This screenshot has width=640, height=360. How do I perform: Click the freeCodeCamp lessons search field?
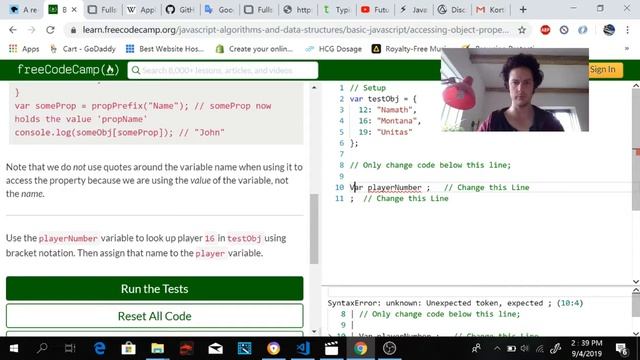223,70
